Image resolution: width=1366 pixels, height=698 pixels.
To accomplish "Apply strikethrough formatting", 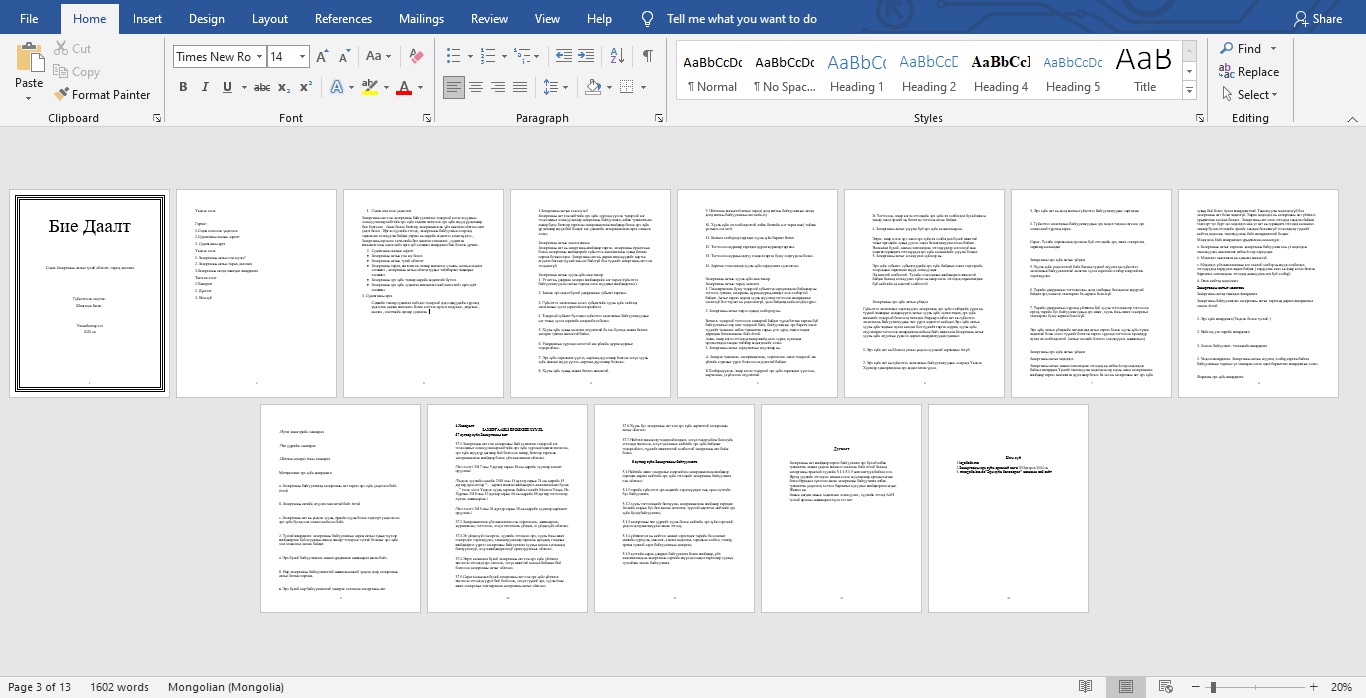I will pos(262,87).
